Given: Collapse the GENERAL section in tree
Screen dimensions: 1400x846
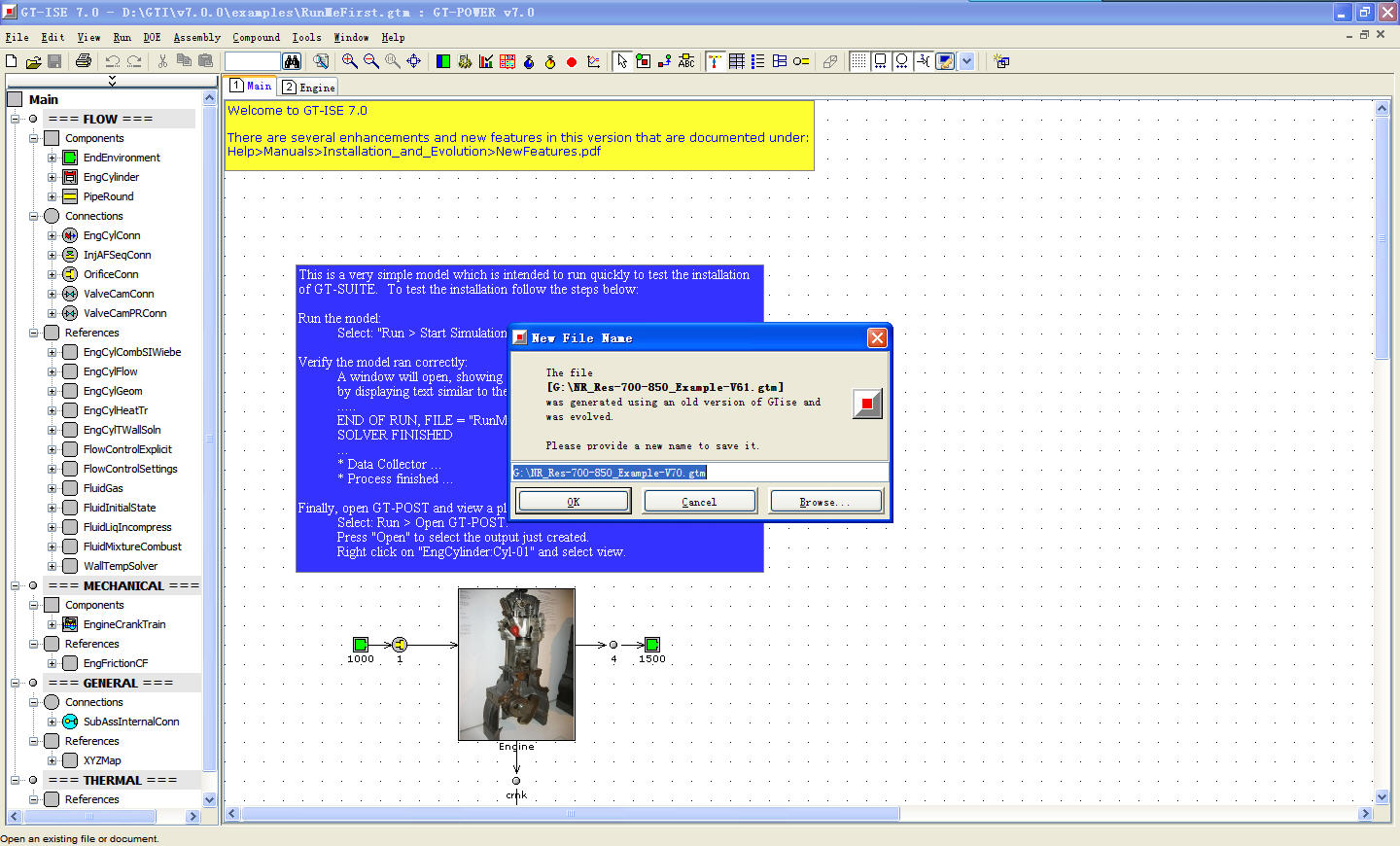Looking at the screenshot, I should [x=16, y=683].
